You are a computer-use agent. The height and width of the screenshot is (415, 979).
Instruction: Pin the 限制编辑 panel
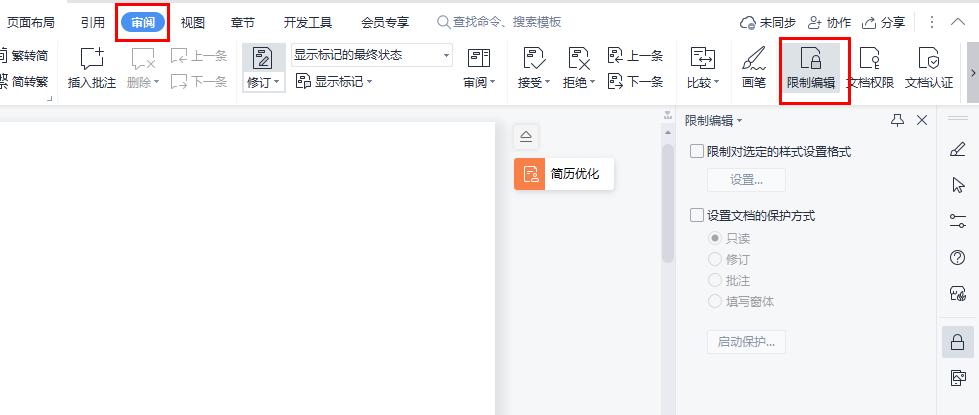[897, 120]
